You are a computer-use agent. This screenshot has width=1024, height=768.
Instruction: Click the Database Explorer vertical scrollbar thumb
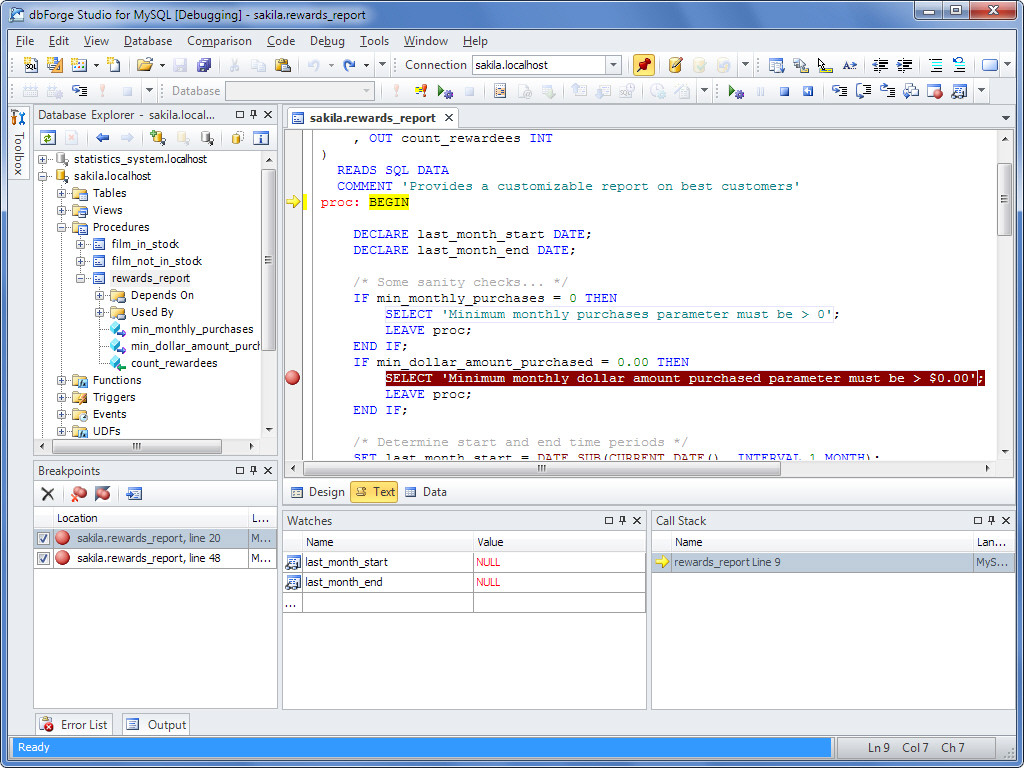268,259
